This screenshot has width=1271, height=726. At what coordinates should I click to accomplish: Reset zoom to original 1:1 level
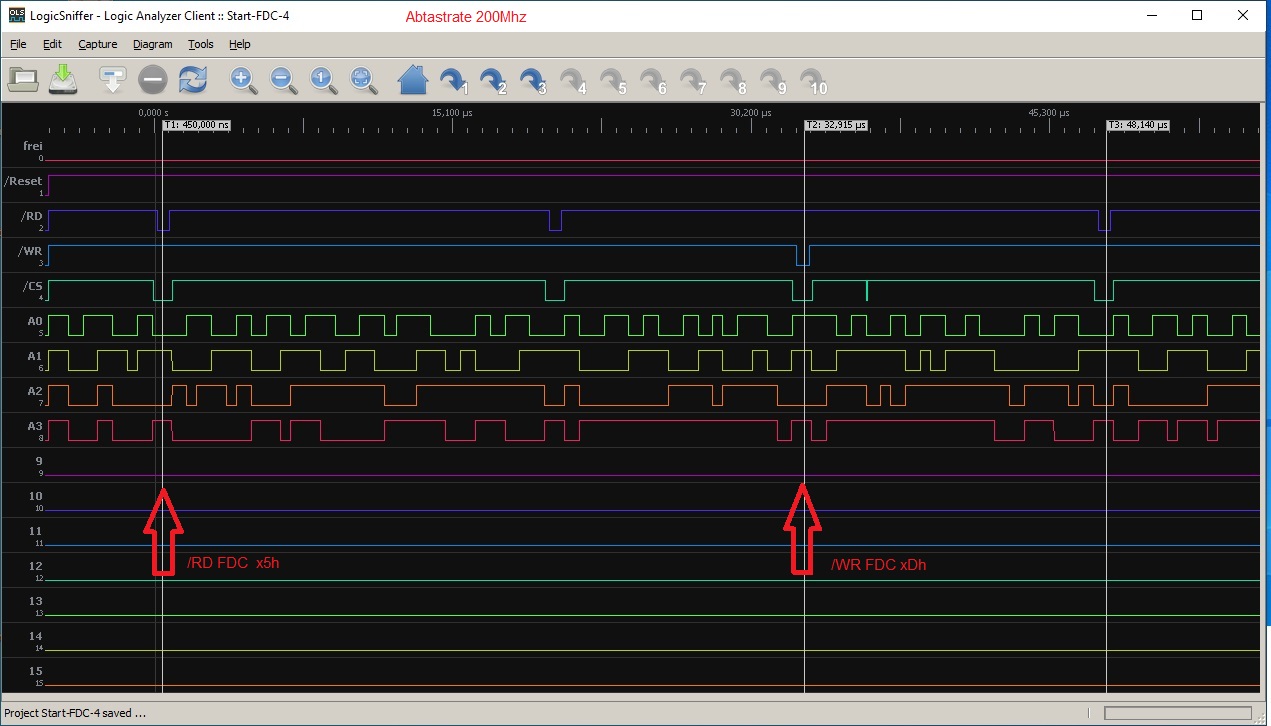point(323,79)
